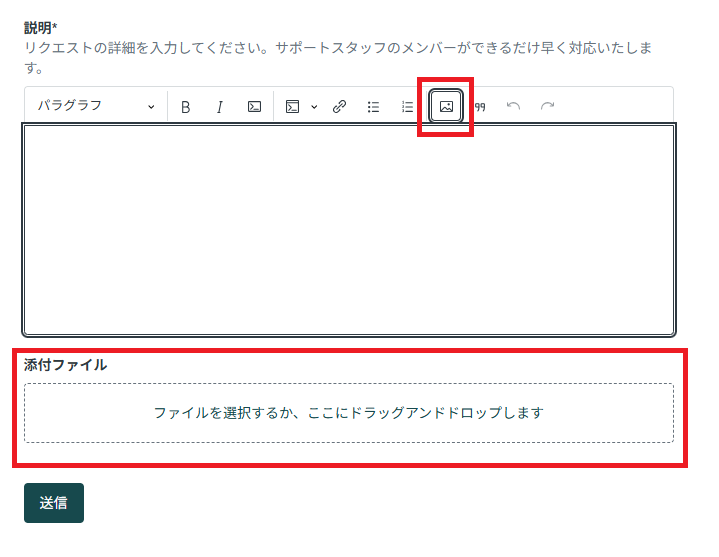Image resolution: width=719 pixels, height=557 pixels.
Task: Select the 添付ファイル heading
Action: (x=66, y=365)
